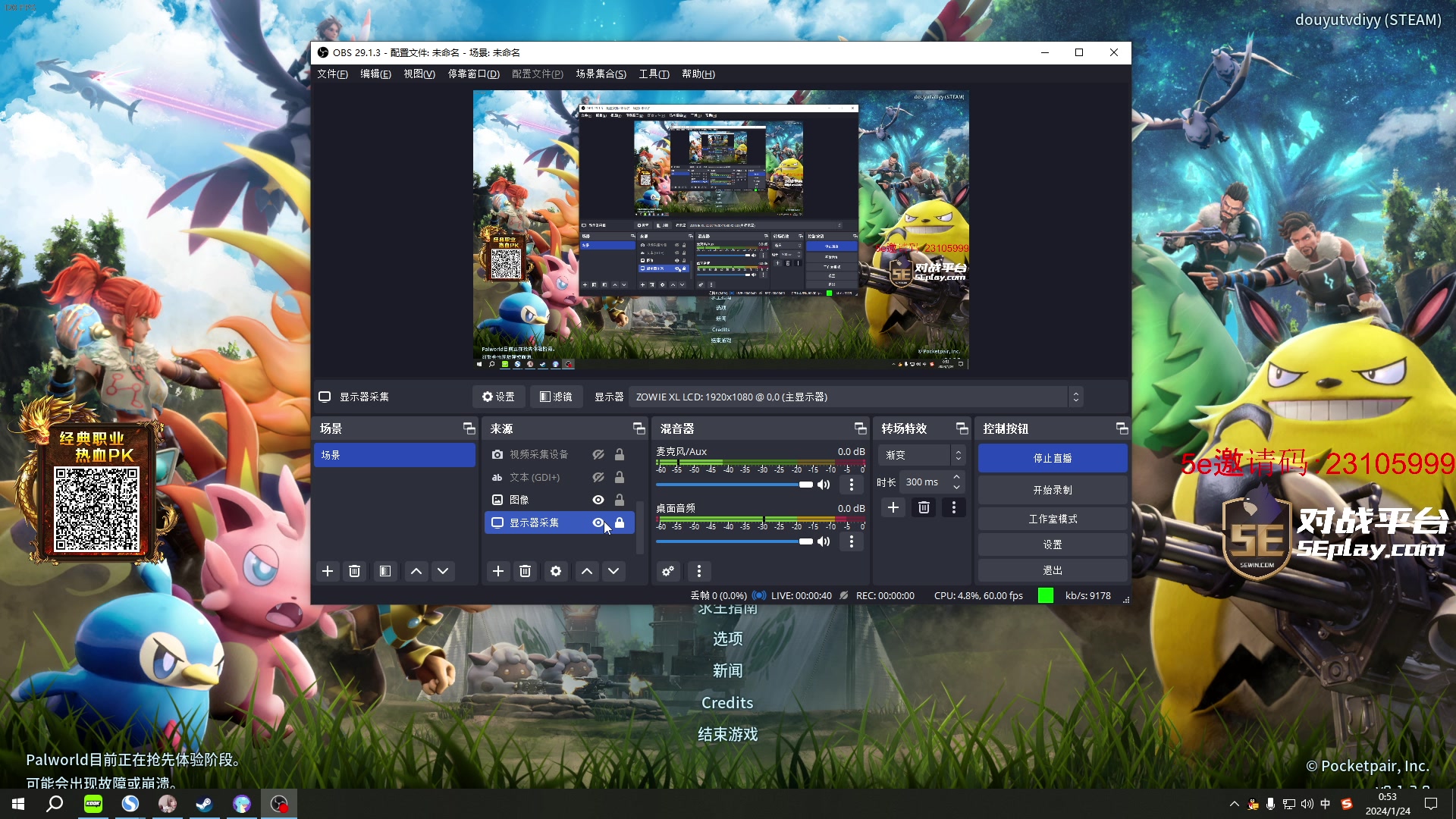Click the 退出 button
Image resolution: width=1456 pixels, height=819 pixels.
1053,570
